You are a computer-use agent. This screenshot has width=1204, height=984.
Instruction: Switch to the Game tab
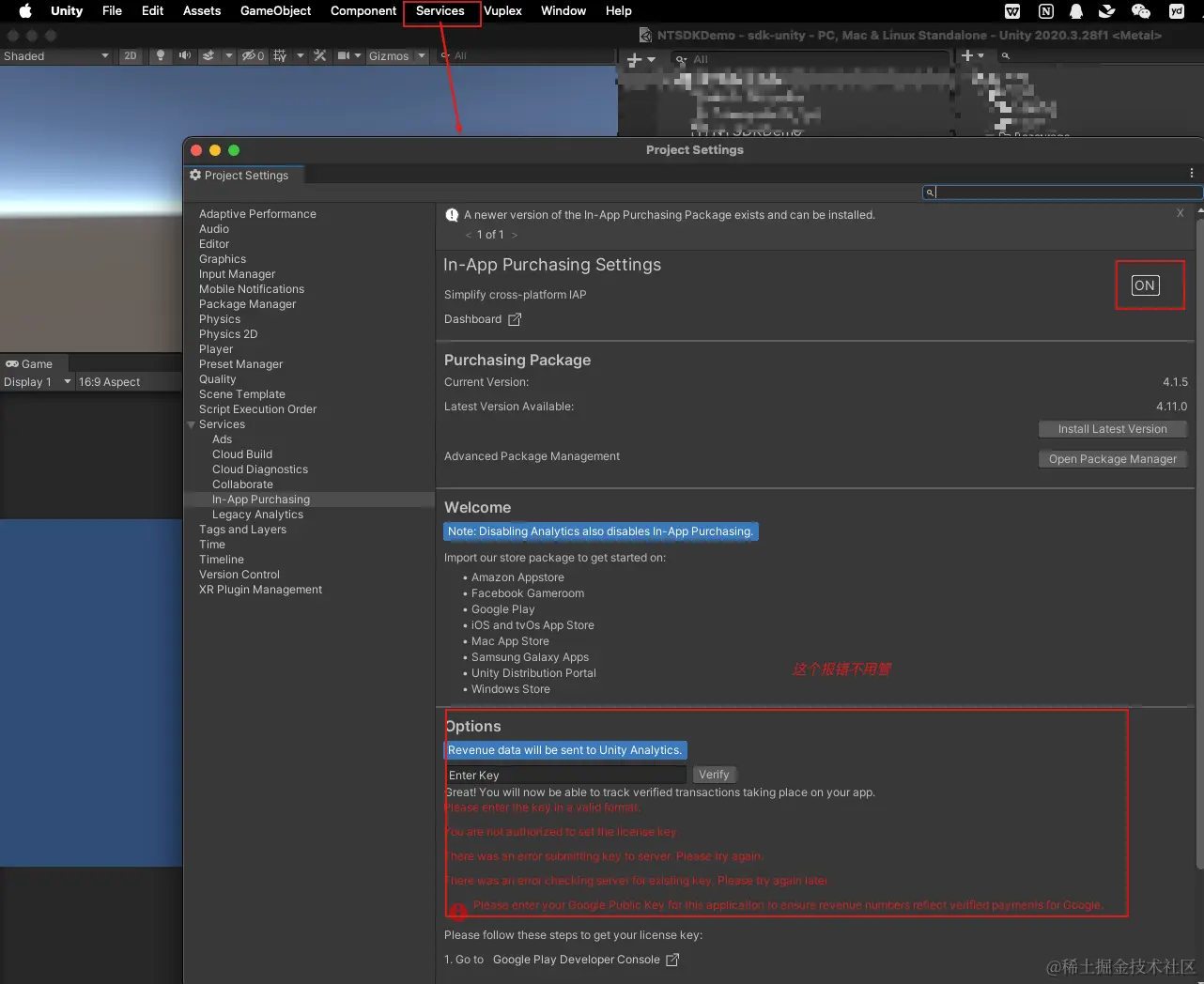pos(29,364)
